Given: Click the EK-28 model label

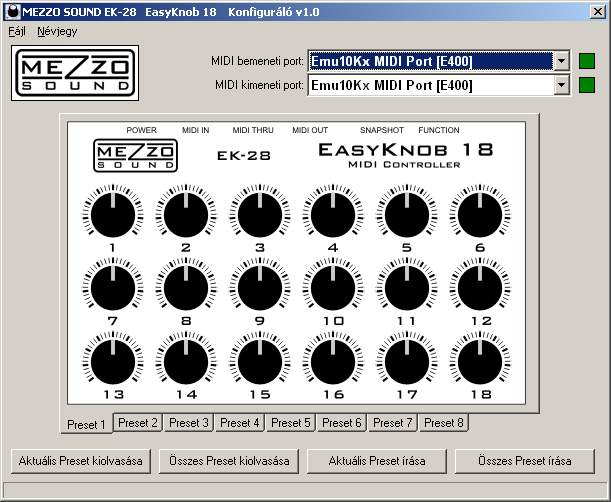Looking at the screenshot, I should 244,156.
